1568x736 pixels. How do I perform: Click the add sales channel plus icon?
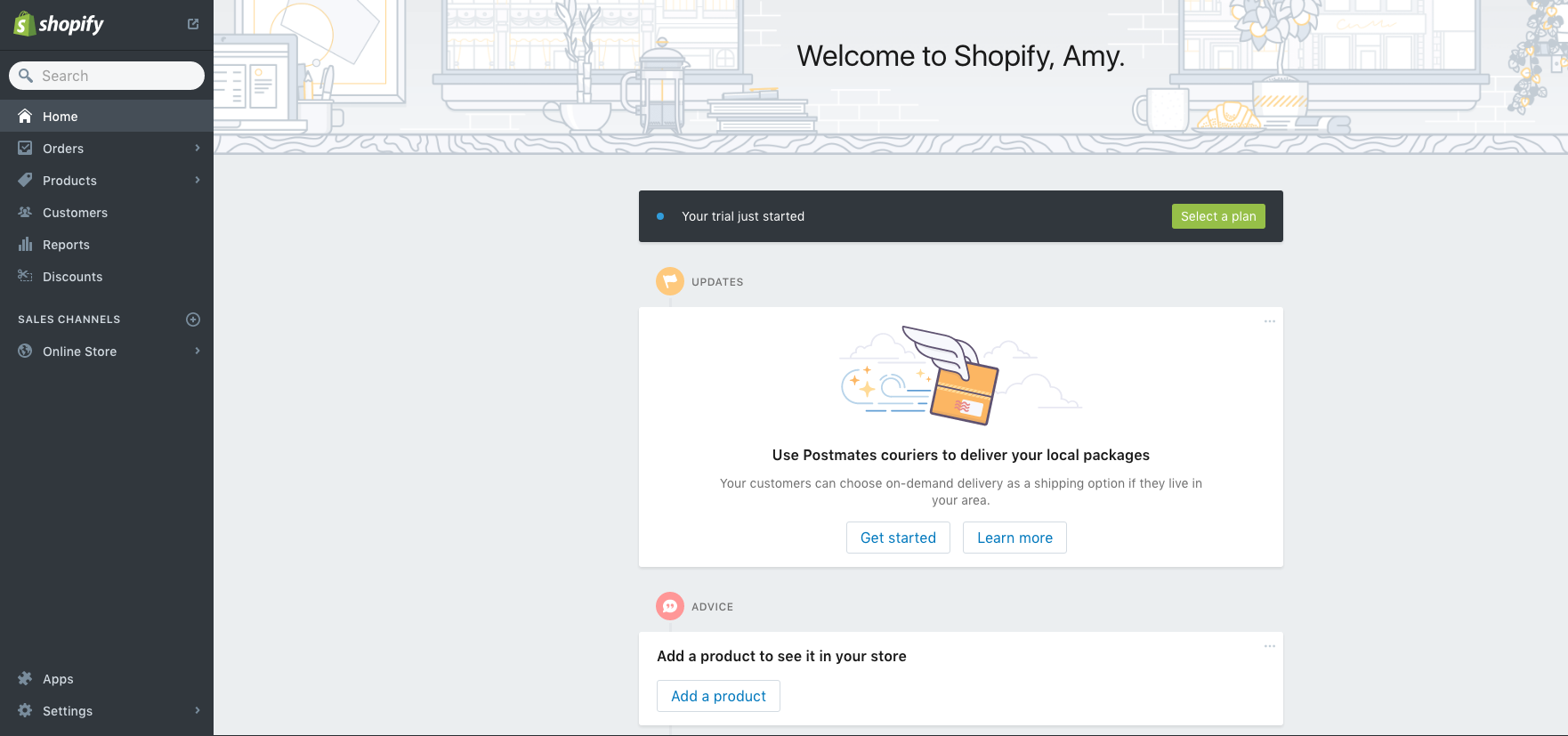click(193, 319)
